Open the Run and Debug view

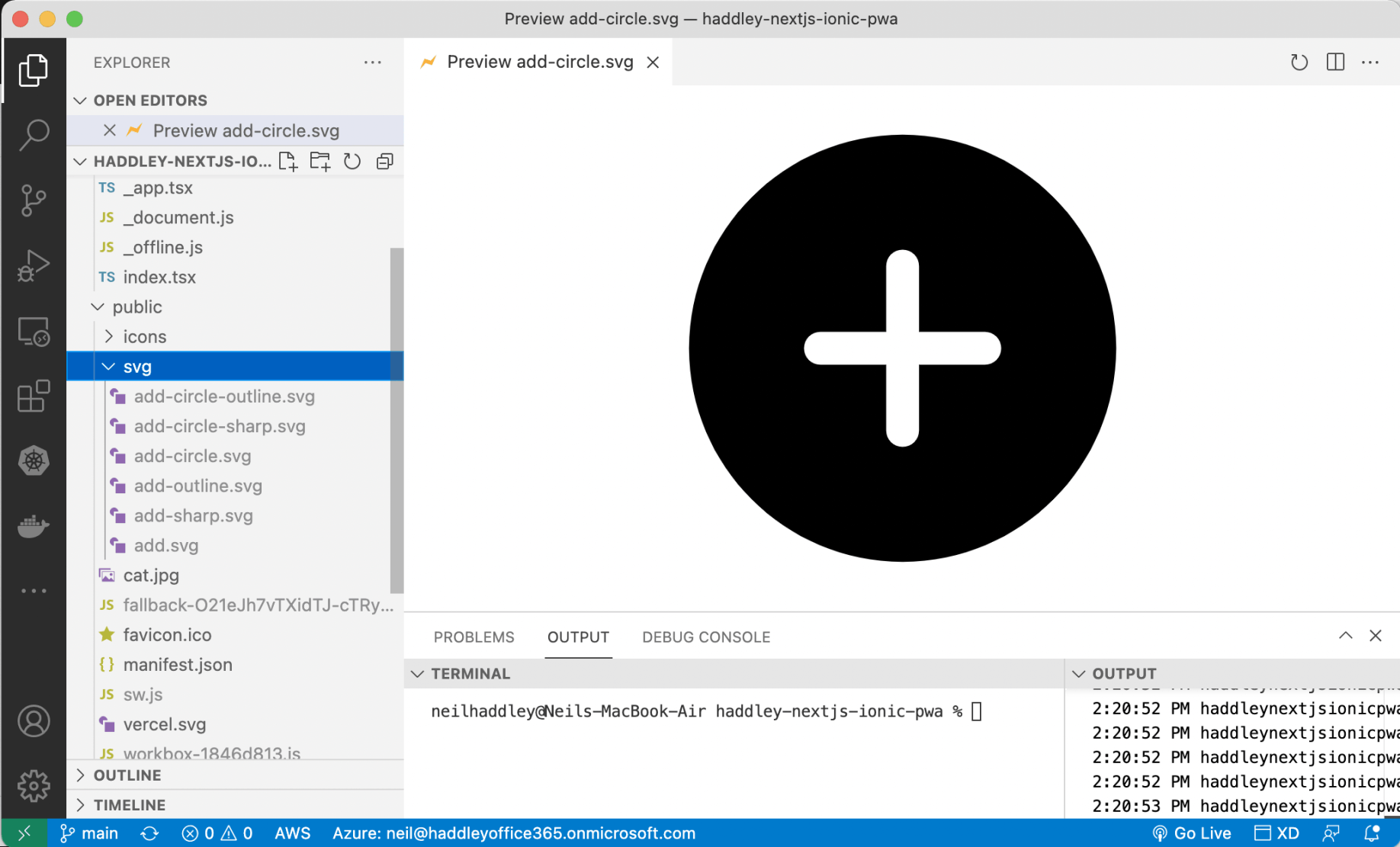pyautogui.click(x=34, y=266)
